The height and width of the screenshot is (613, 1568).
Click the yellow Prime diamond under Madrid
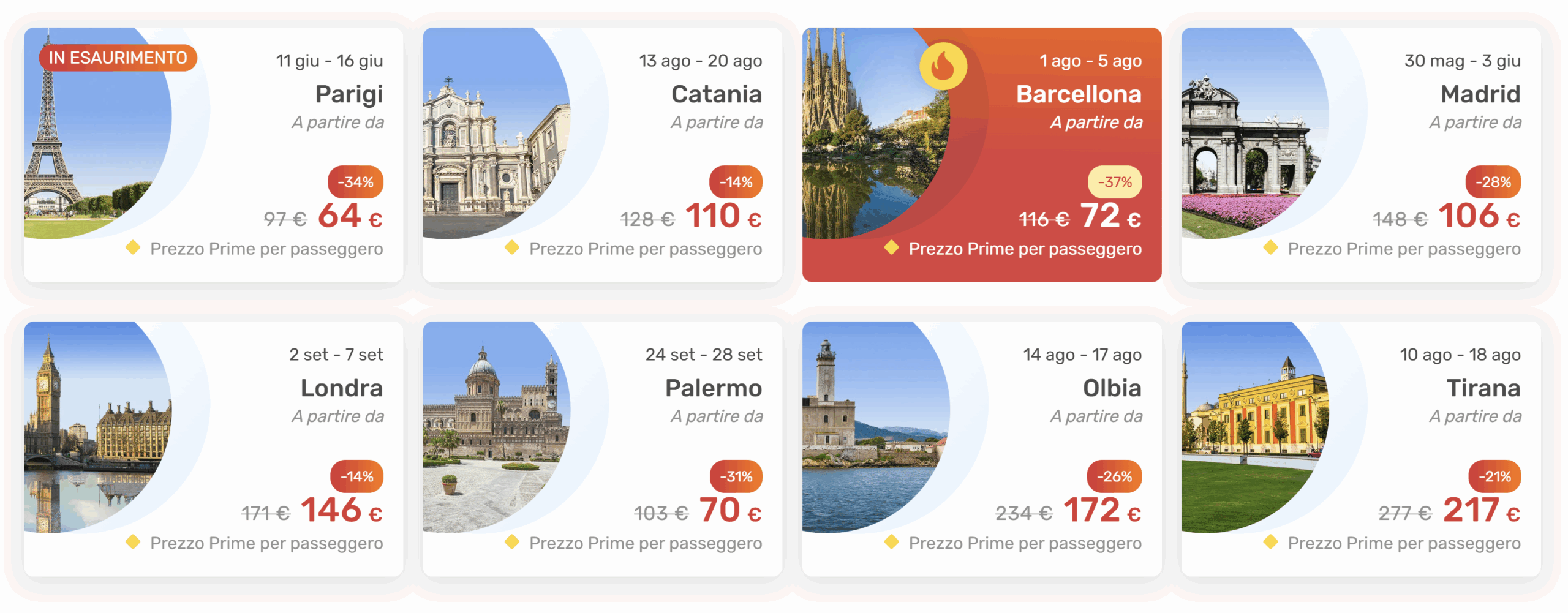[1271, 247]
